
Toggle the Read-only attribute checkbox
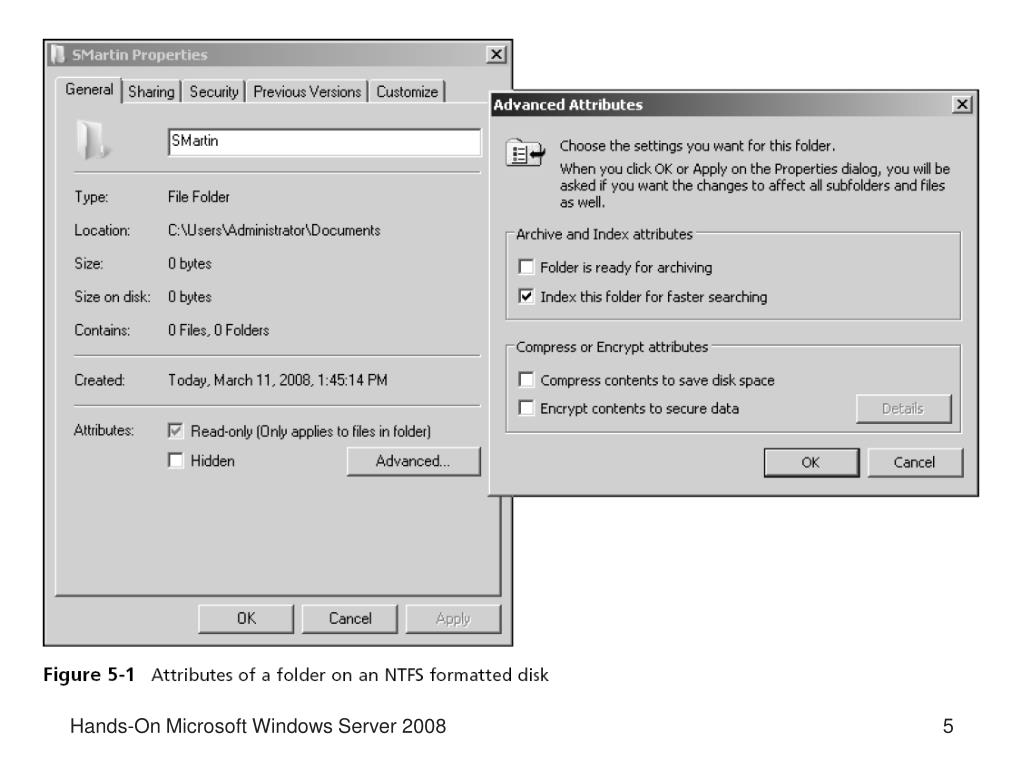point(176,430)
